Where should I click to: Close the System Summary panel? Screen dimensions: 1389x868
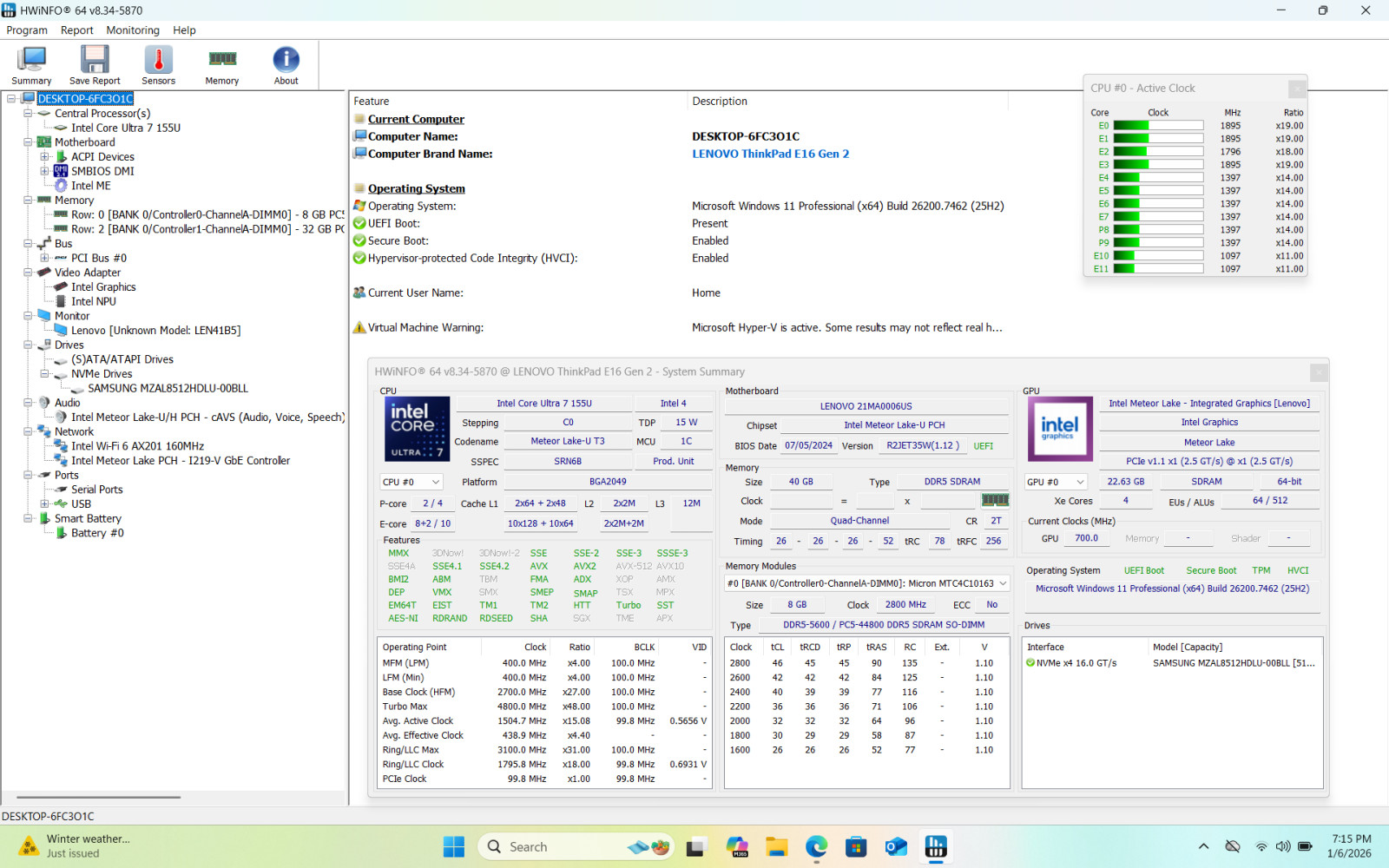1319,372
